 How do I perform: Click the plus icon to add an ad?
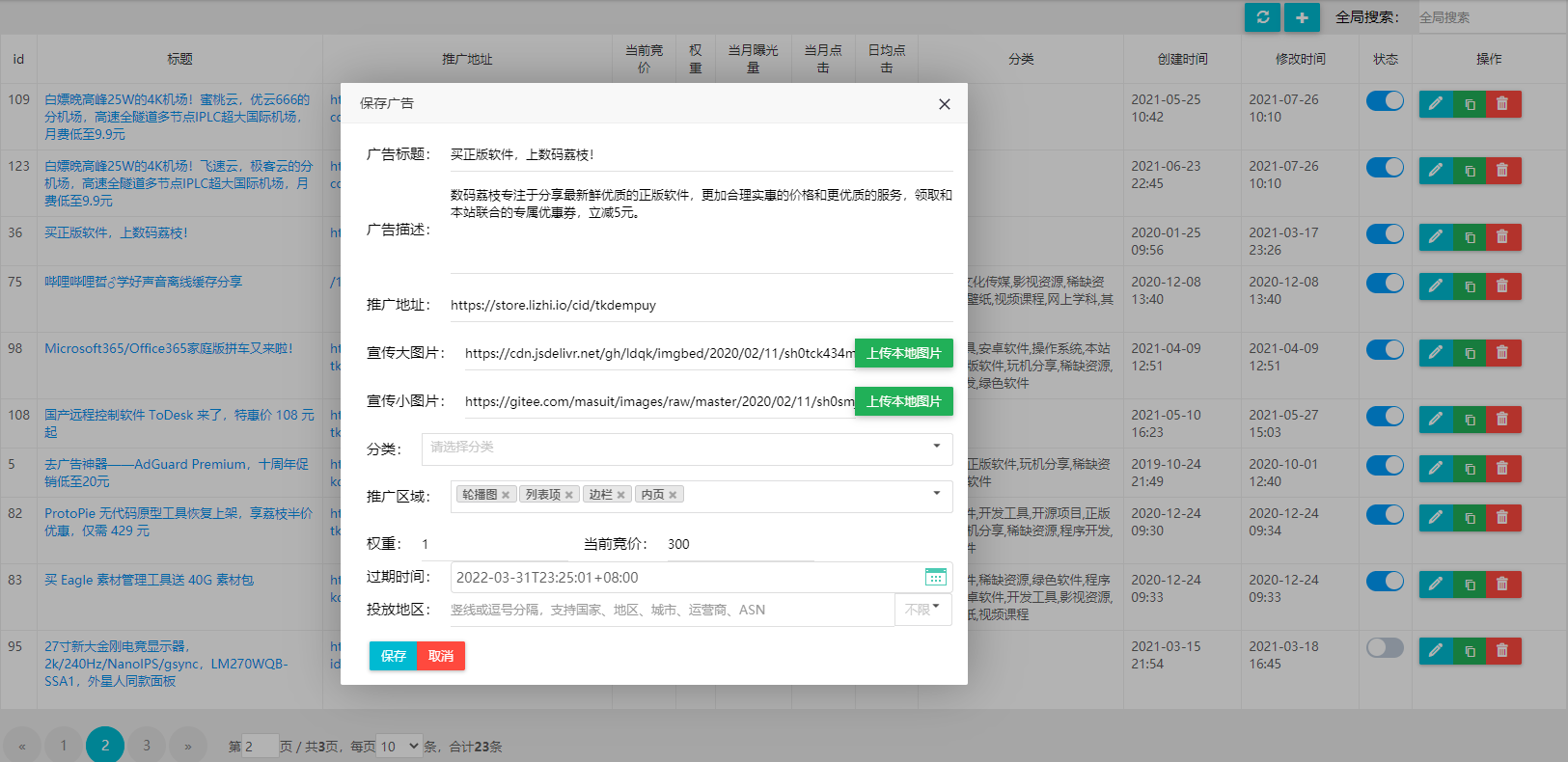1302,17
